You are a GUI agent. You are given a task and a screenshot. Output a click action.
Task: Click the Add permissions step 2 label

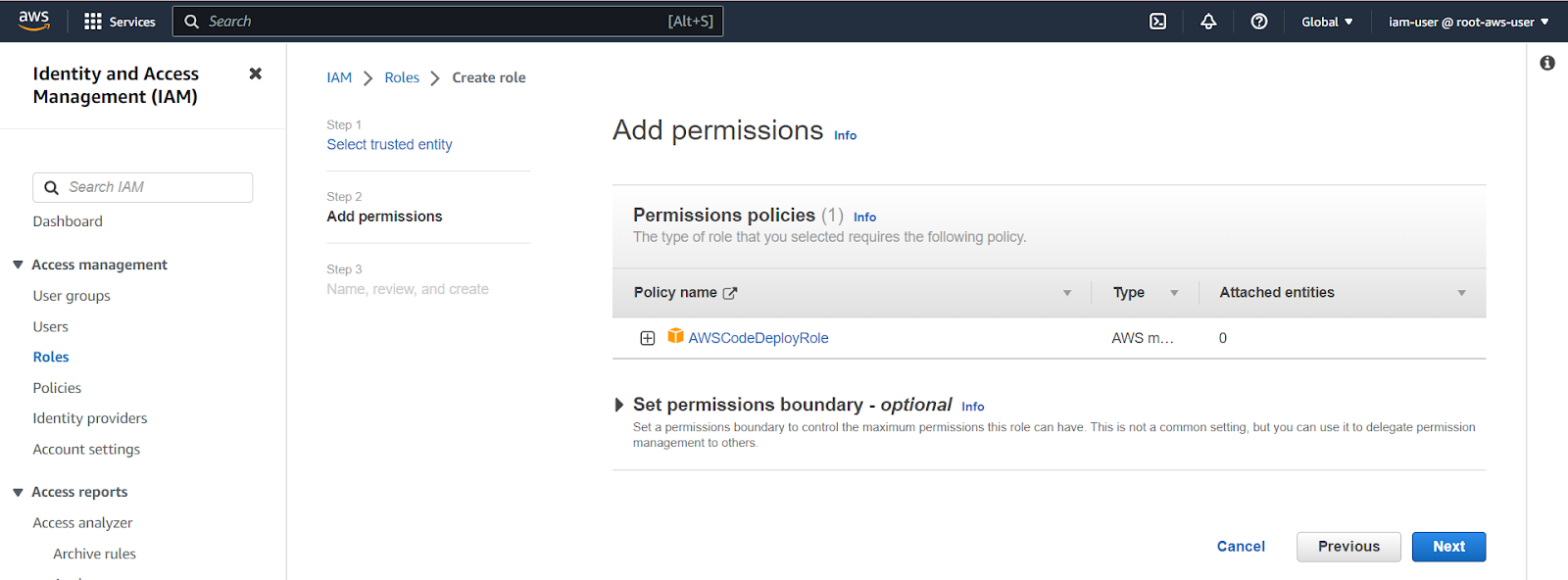coord(384,217)
